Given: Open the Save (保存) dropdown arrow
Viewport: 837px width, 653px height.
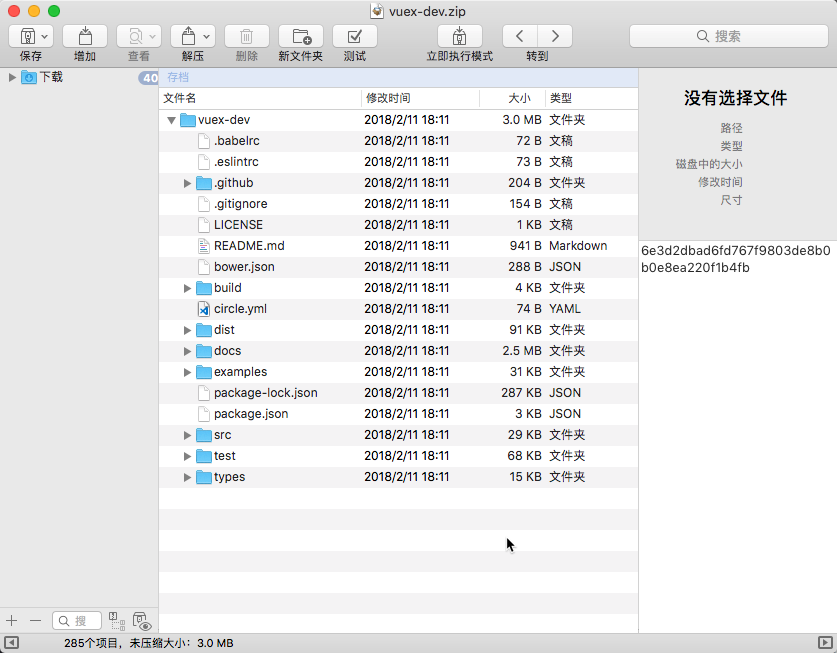Looking at the screenshot, I should tap(45, 37).
